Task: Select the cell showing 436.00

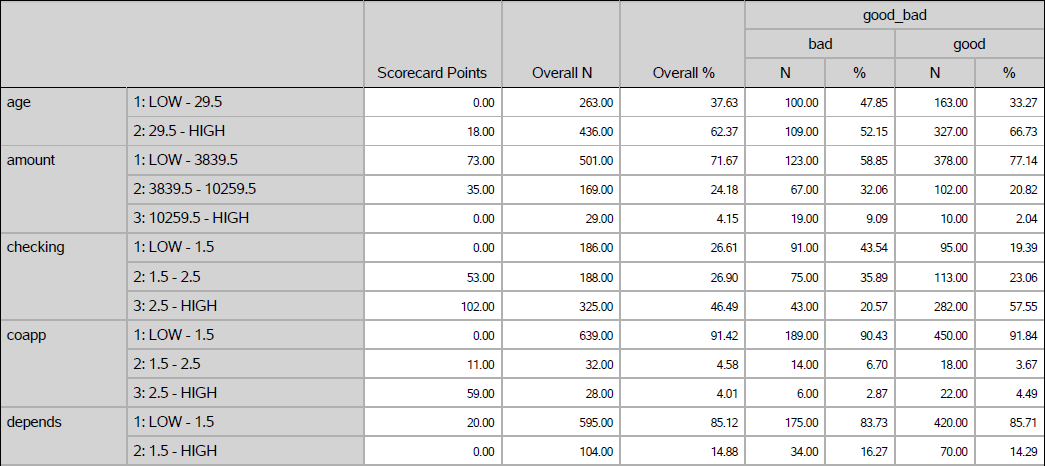Action: point(595,131)
